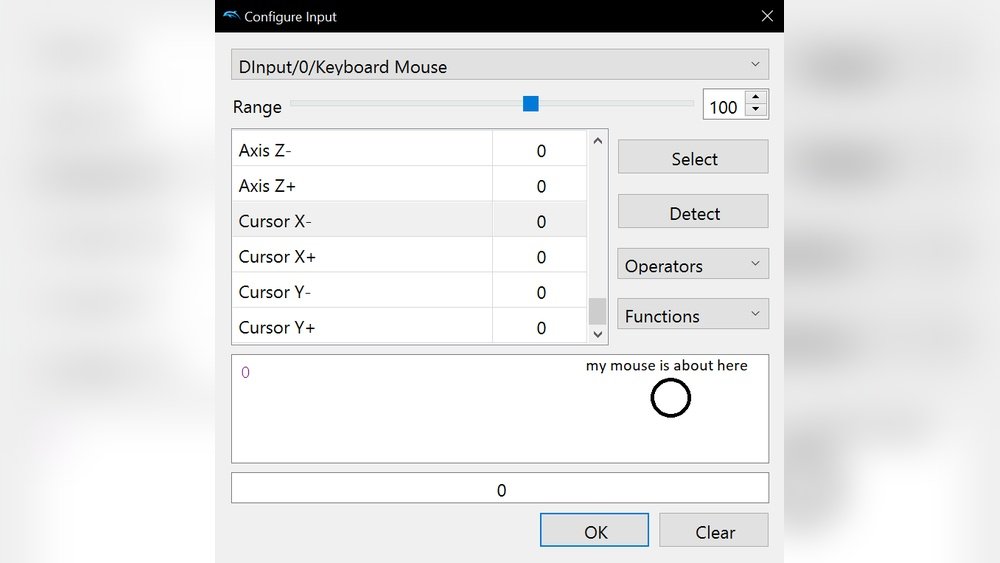The height and width of the screenshot is (563, 1000).
Task: Open the DInput/0/Keyboard Mouse device dropdown
Action: pyautogui.click(x=500, y=65)
